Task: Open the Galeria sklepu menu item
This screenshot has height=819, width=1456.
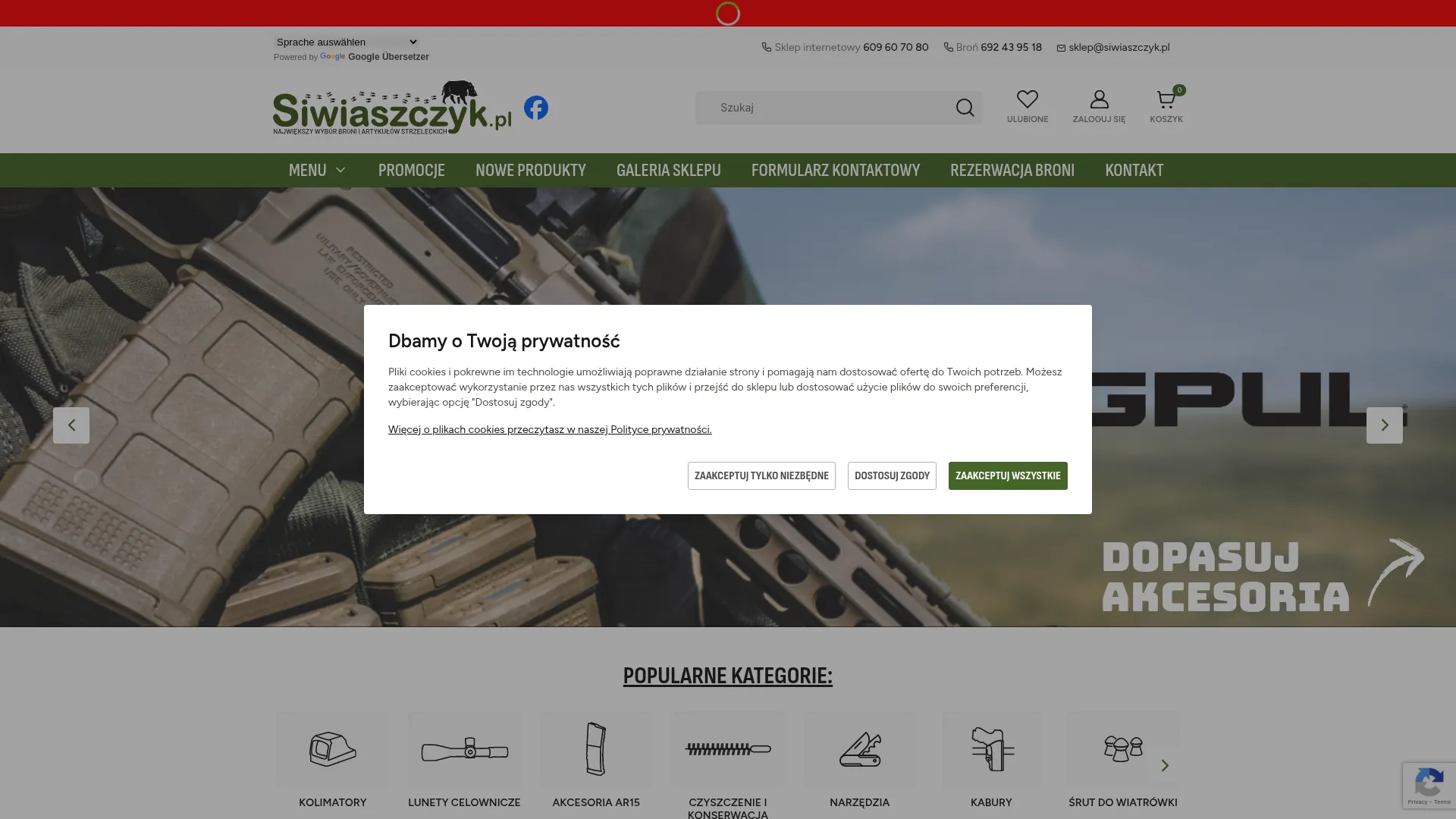Action: (669, 171)
